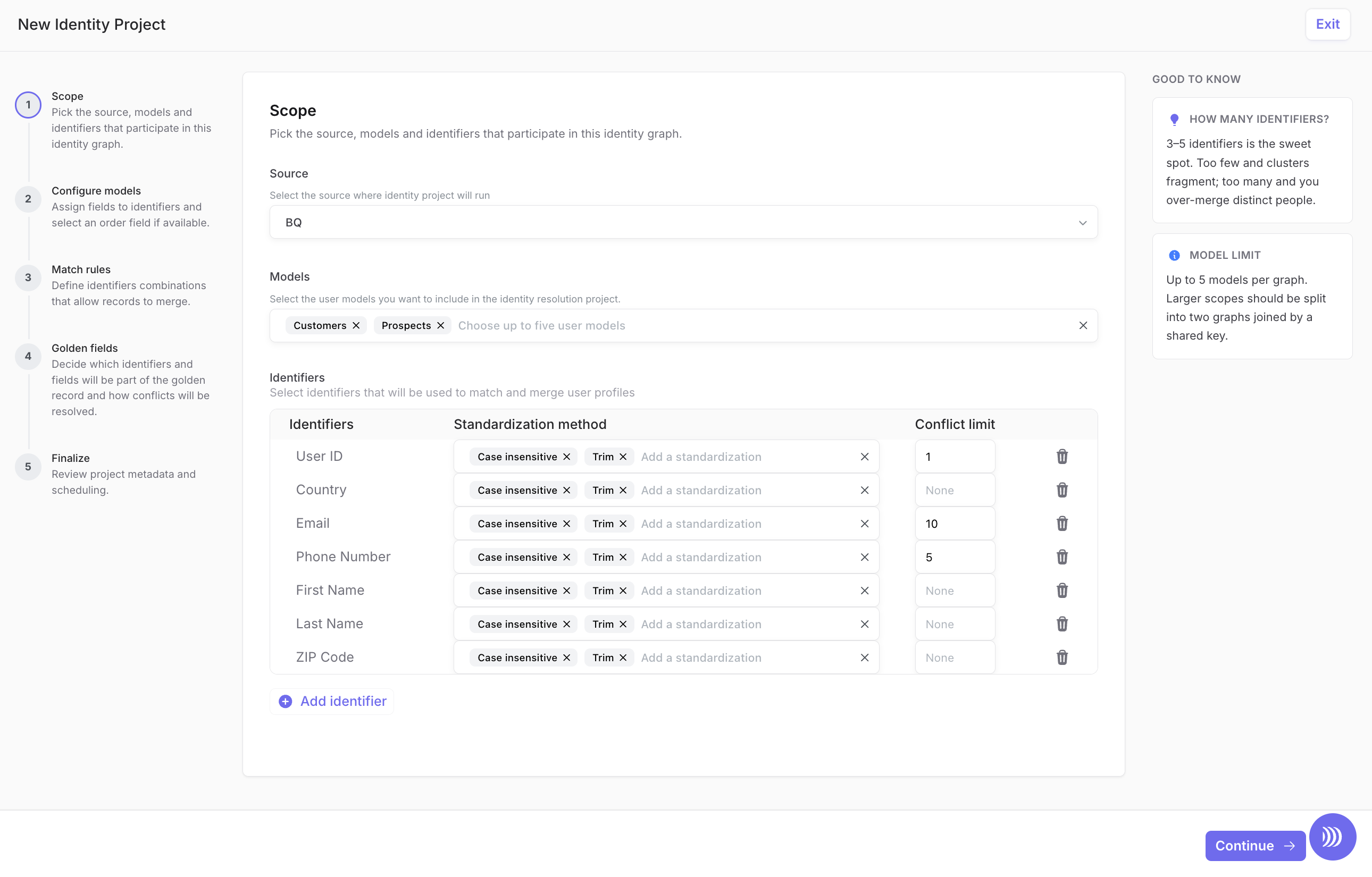
Task: Clear all standardizations for ZIP Code
Action: (x=864, y=658)
